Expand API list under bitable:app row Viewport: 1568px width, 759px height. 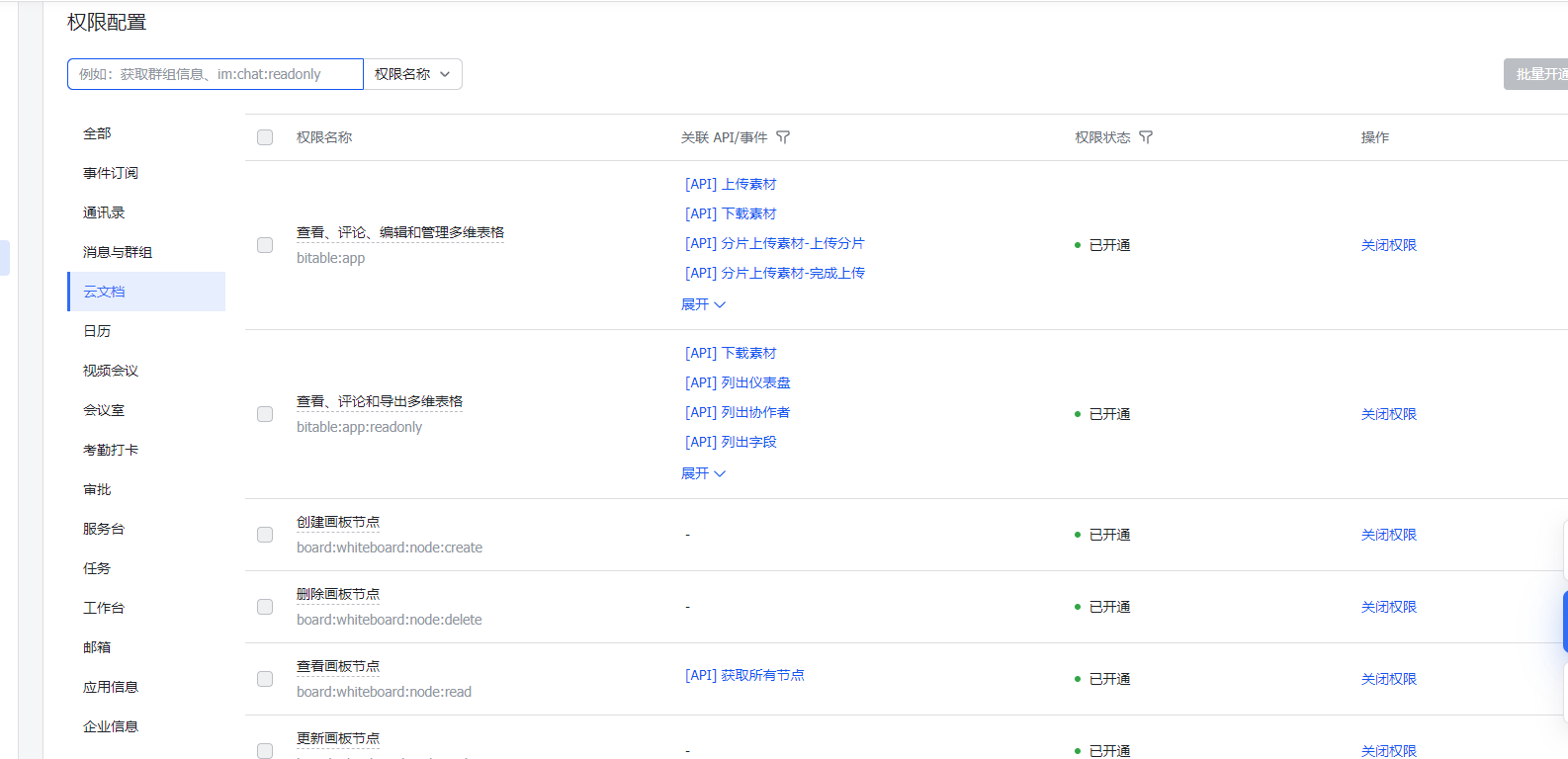703,304
